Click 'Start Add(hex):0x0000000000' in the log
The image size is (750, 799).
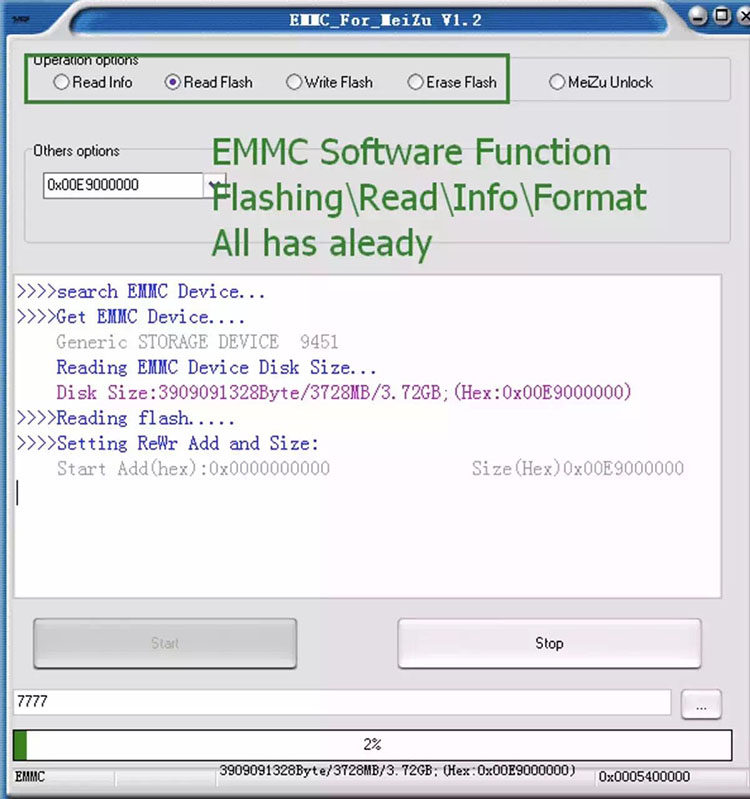click(x=193, y=469)
